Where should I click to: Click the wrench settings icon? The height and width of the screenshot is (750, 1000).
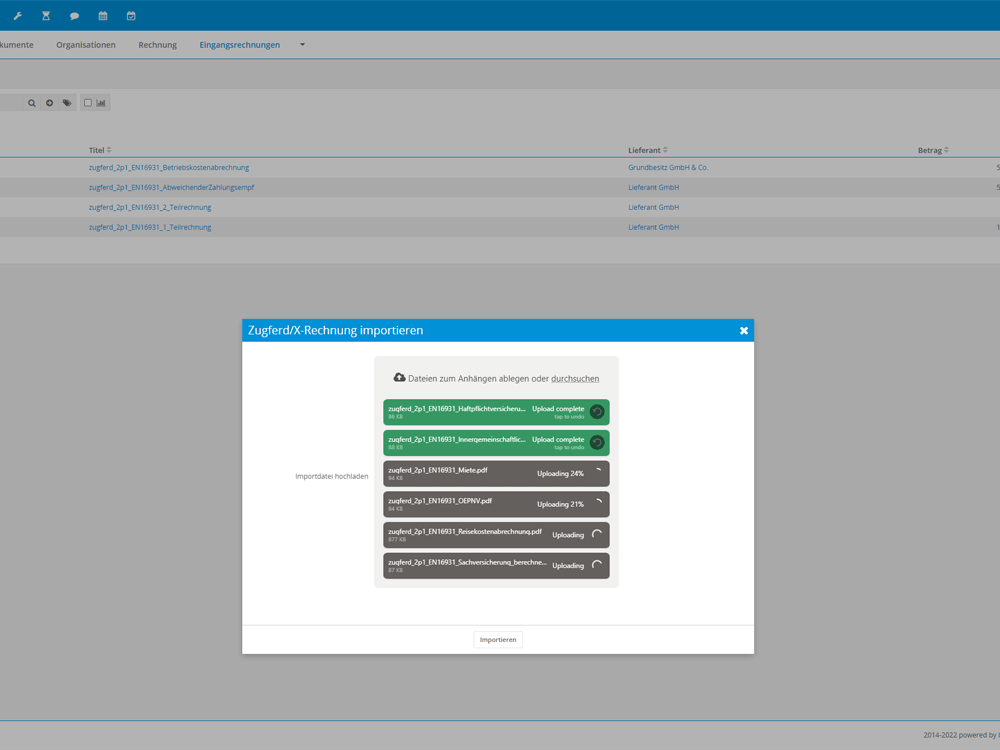tap(17, 16)
